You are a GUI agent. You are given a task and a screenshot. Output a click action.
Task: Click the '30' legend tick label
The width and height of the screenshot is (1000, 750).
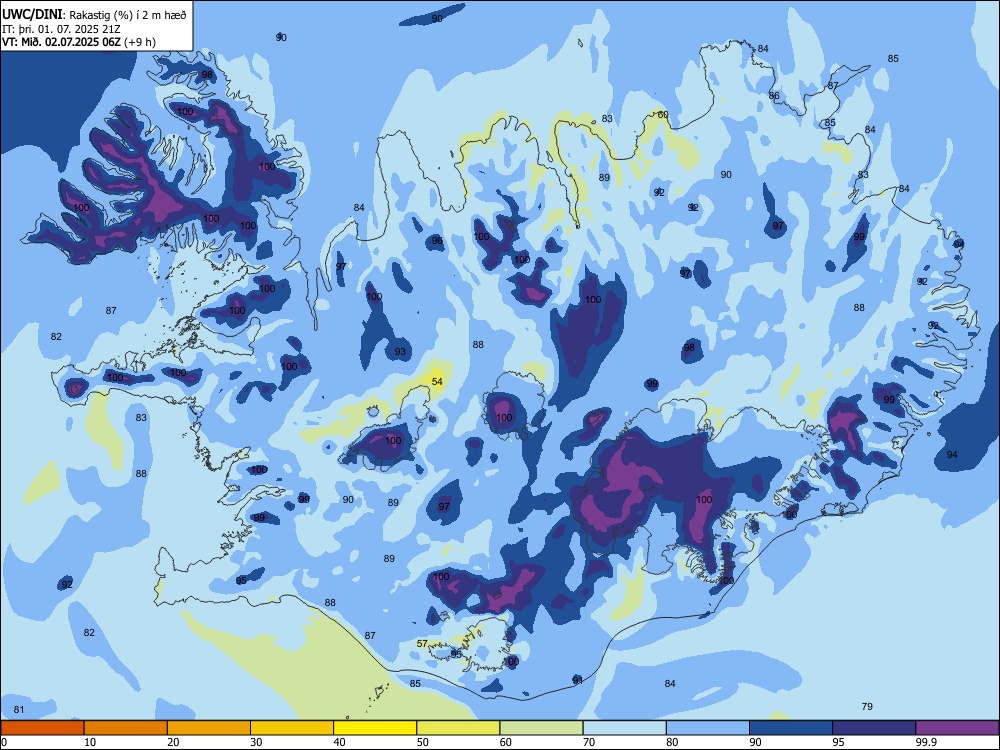pos(256,742)
